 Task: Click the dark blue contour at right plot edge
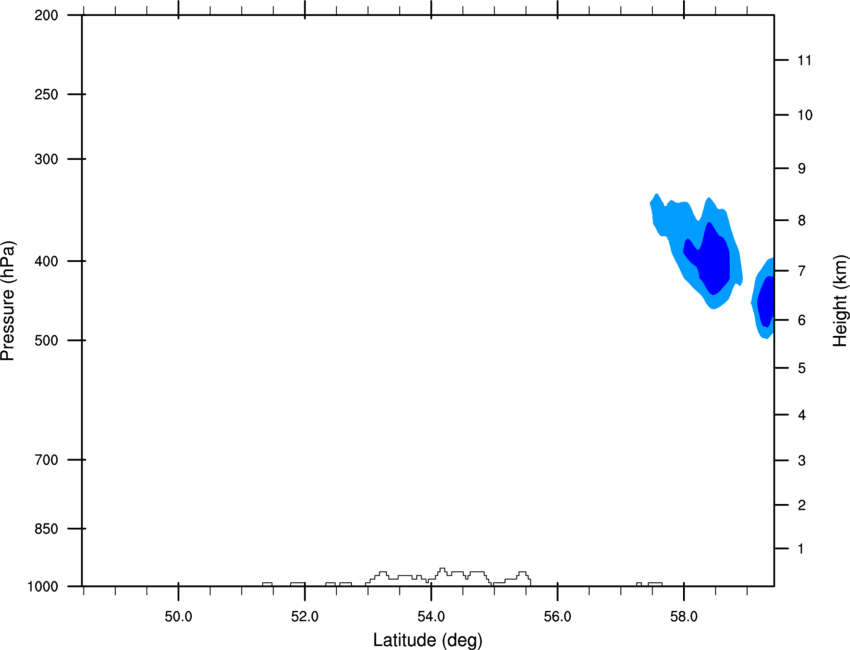tap(766, 301)
